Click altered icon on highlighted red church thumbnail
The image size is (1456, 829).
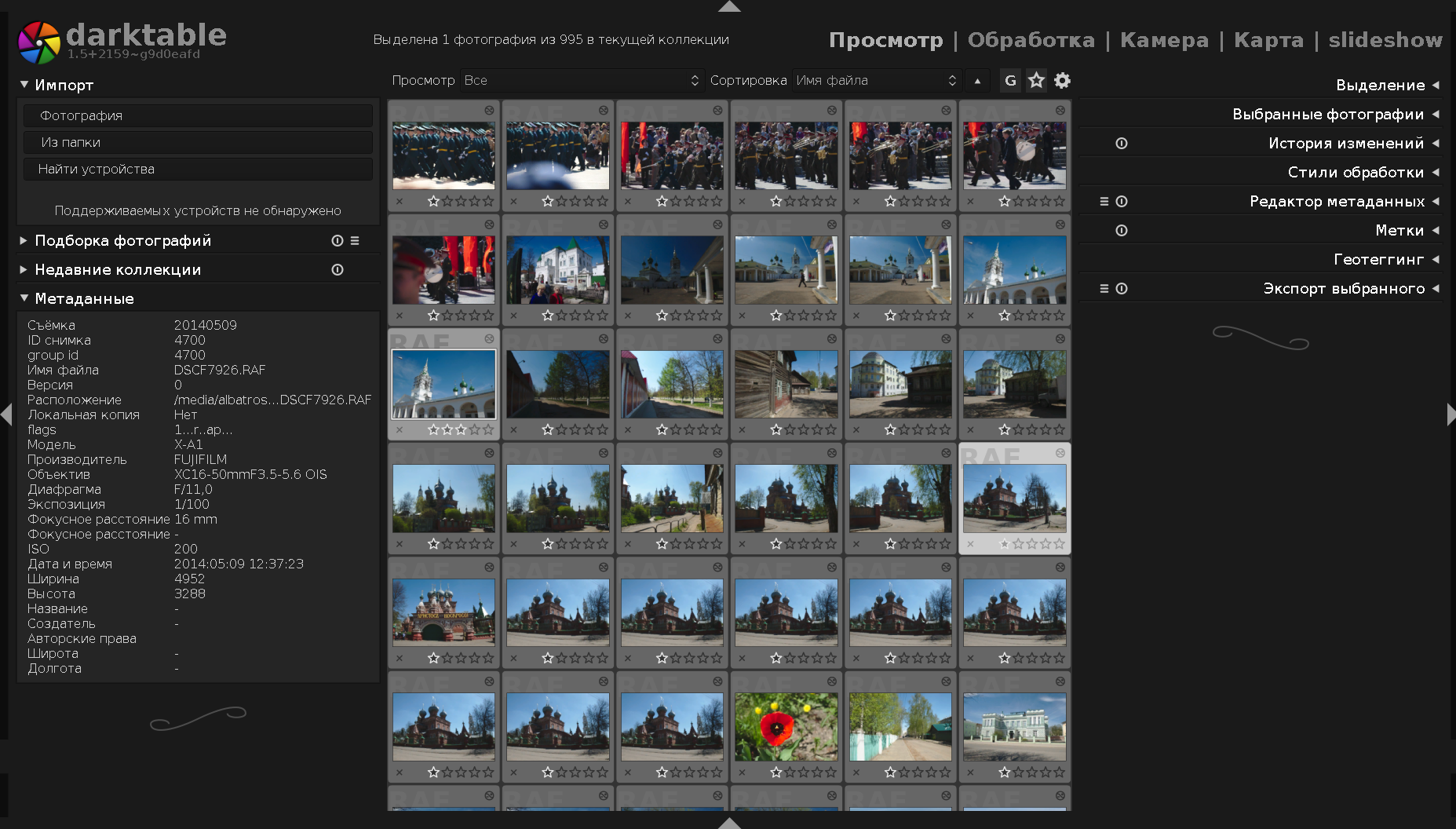1060,453
